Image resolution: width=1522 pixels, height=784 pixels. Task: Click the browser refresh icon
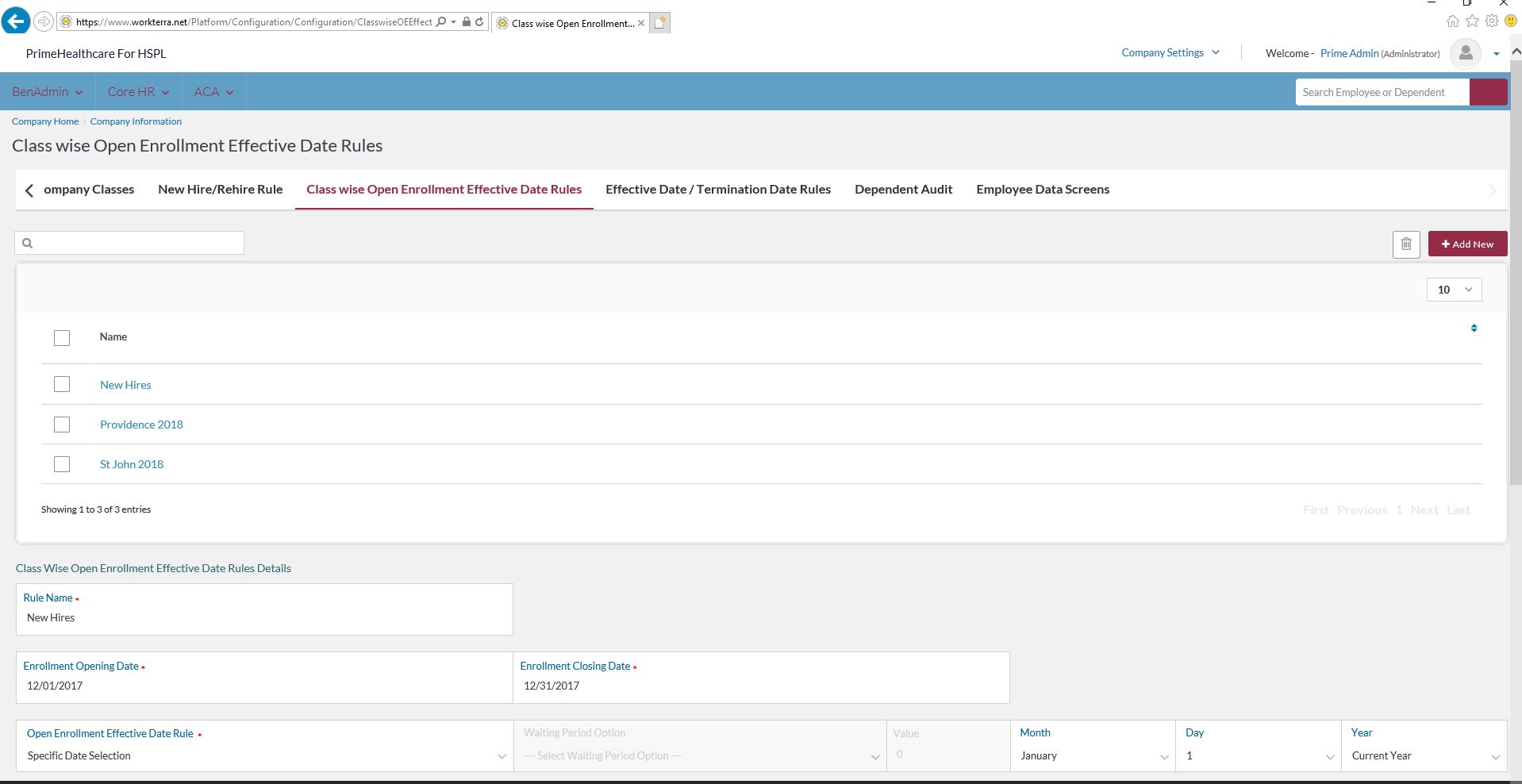479,22
